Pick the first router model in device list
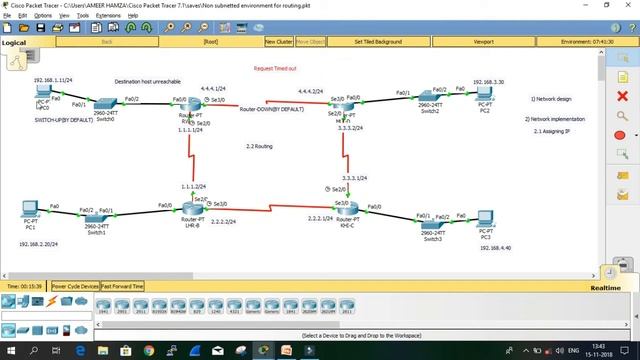640x360 pixels. 103,306
